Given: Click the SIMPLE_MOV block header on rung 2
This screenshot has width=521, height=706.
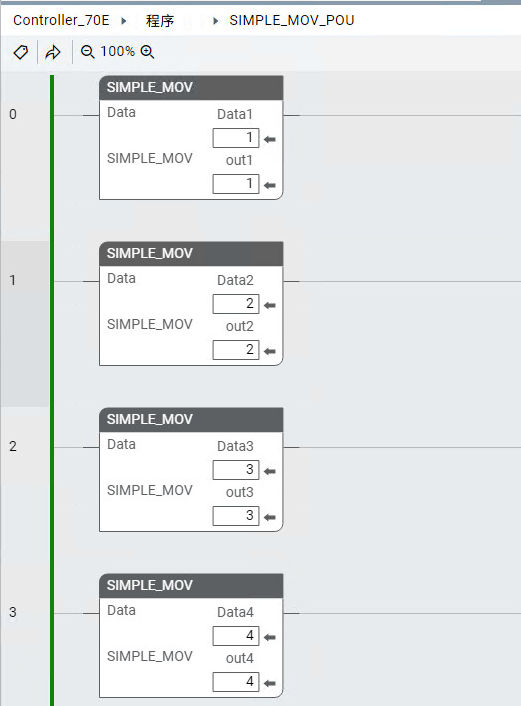Looking at the screenshot, I should (x=191, y=420).
